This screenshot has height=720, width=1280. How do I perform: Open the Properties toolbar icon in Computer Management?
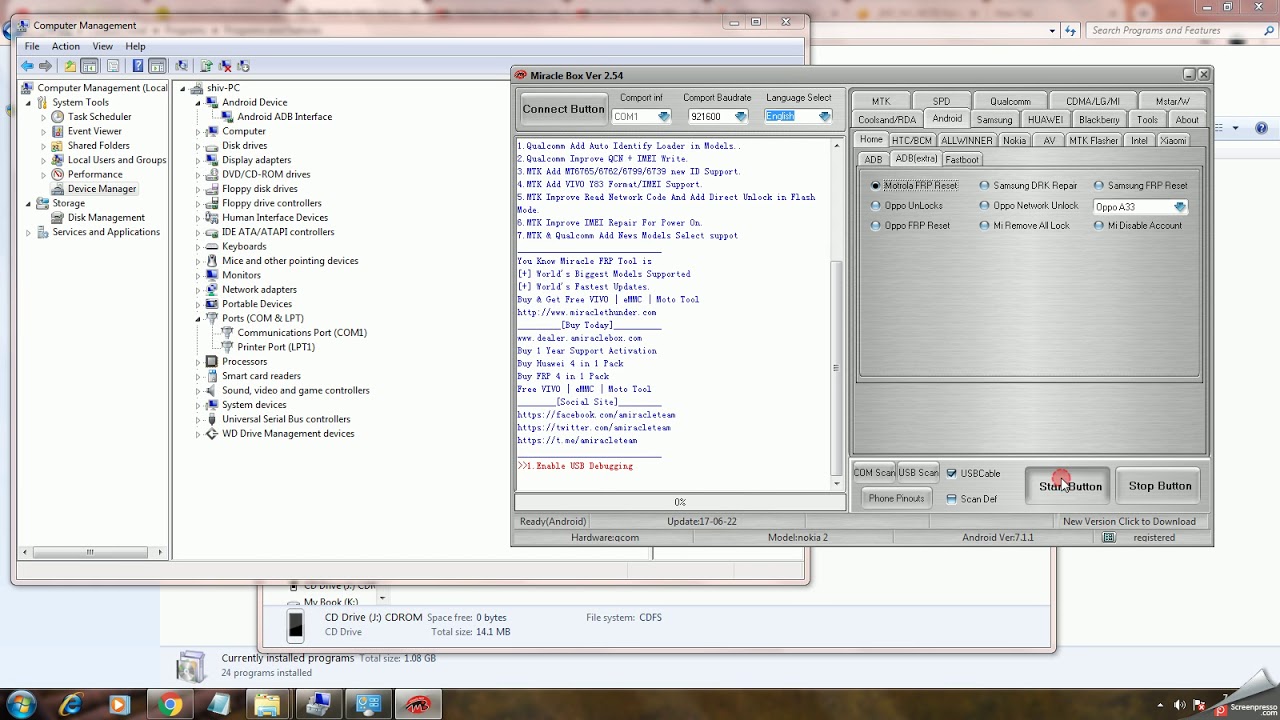[x=113, y=66]
